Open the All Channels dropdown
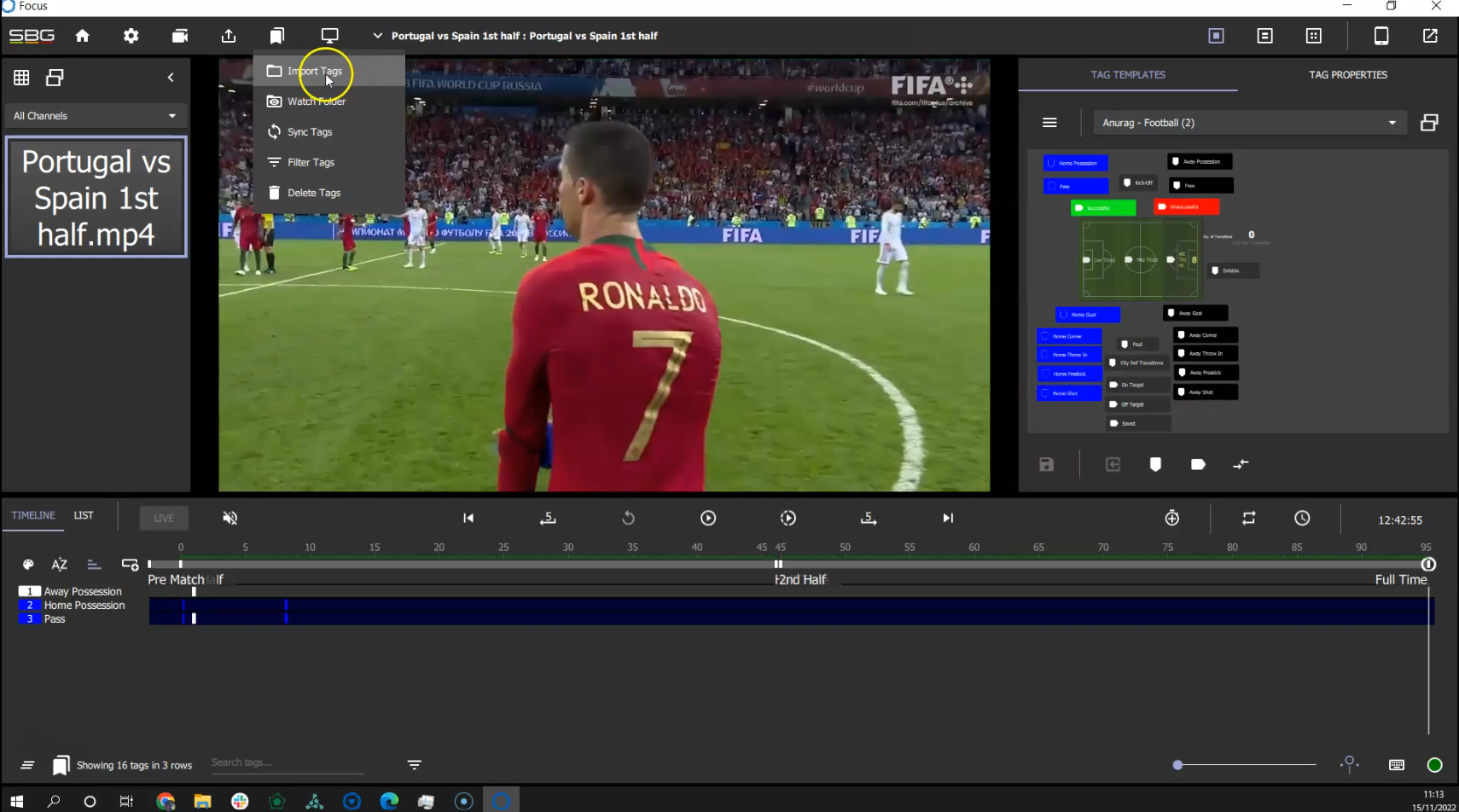Image resolution: width=1459 pixels, height=812 pixels. pos(95,116)
